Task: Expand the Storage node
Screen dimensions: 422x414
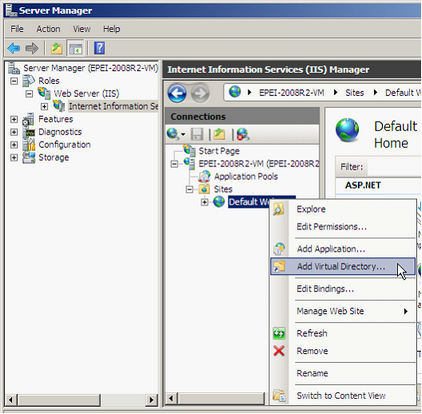Action: coord(14,157)
